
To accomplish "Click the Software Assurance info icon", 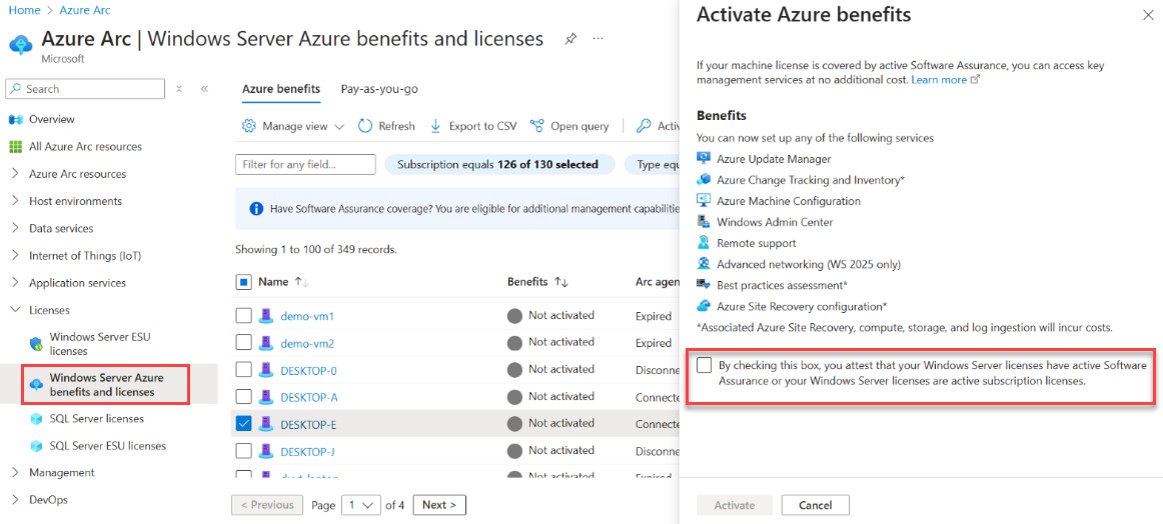I will point(257,209).
